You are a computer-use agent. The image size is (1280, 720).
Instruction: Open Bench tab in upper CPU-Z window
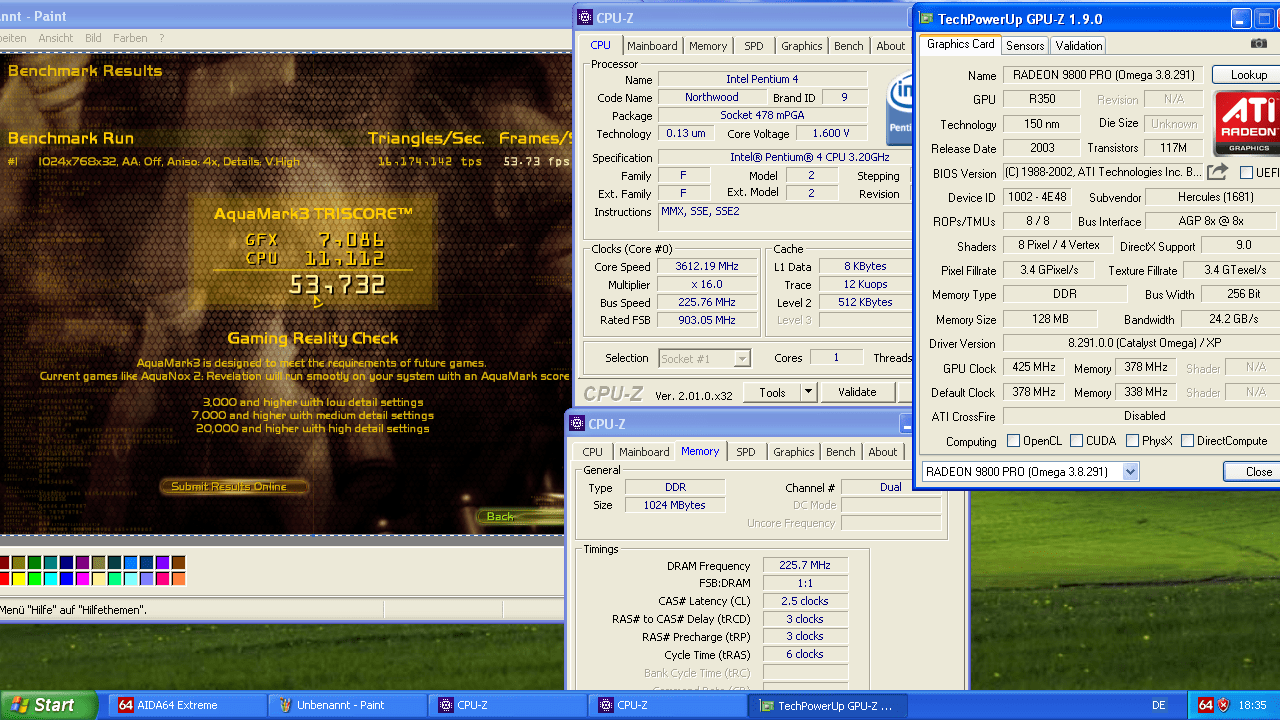pyautogui.click(x=849, y=46)
